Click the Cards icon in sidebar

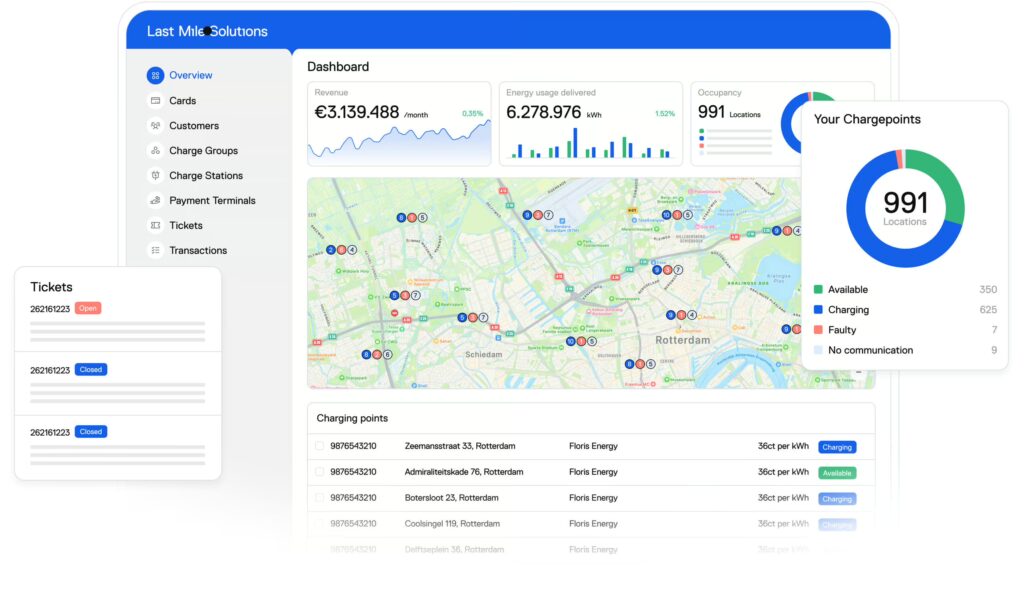click(x=155, y=101)
